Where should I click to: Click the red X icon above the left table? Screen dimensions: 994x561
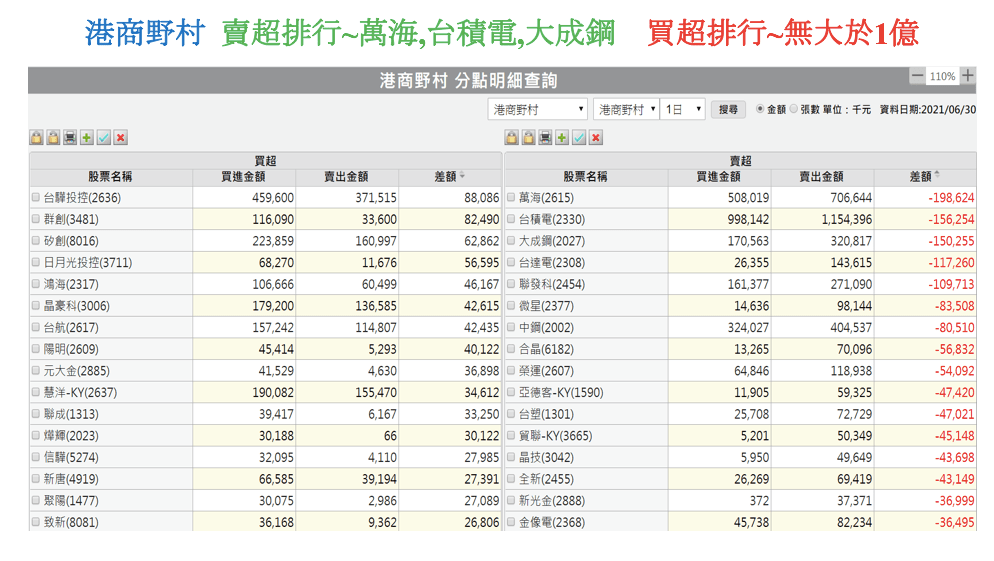pyautogui.click(x=121, y=138)
